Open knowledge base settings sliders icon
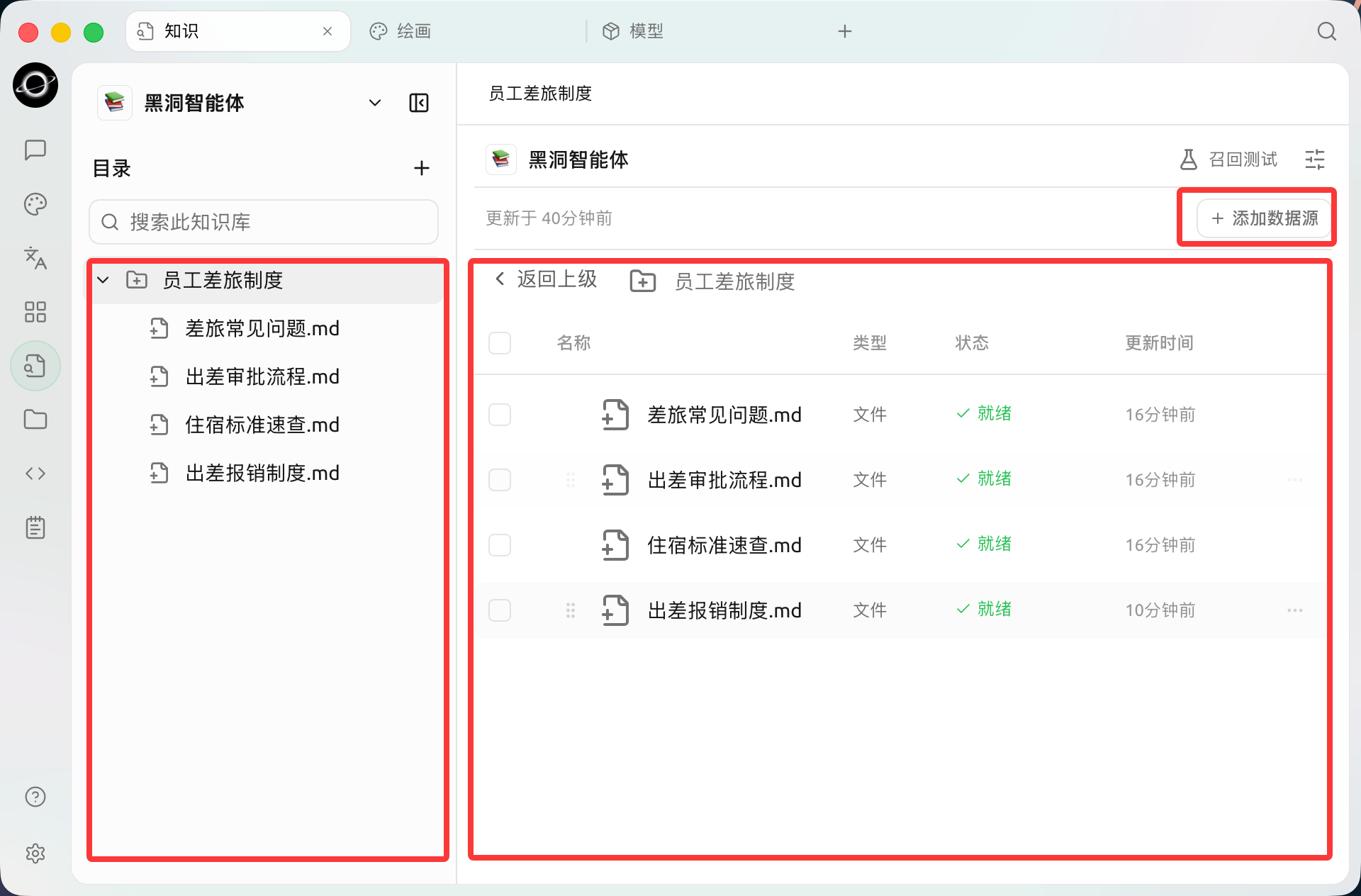The width and height of the screenshot is (1361, 896). 1315,159
